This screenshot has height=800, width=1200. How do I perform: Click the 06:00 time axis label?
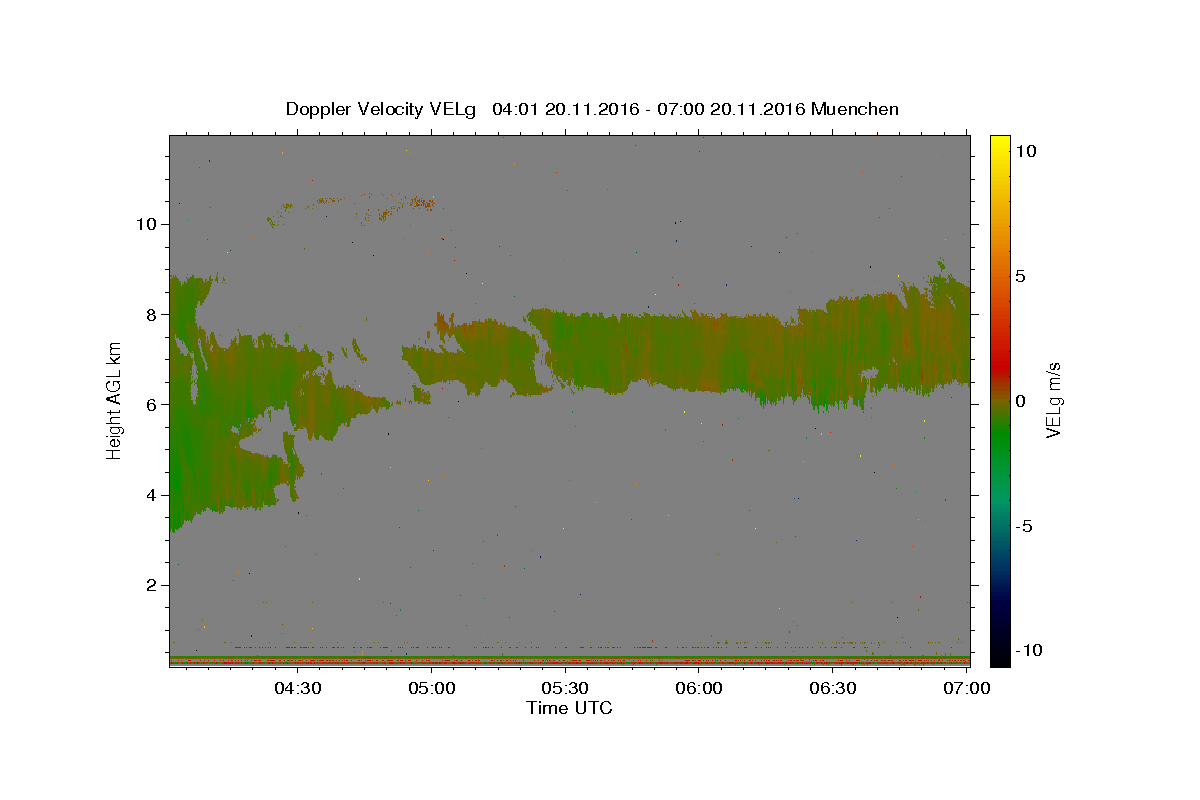[x=699, y=688]
